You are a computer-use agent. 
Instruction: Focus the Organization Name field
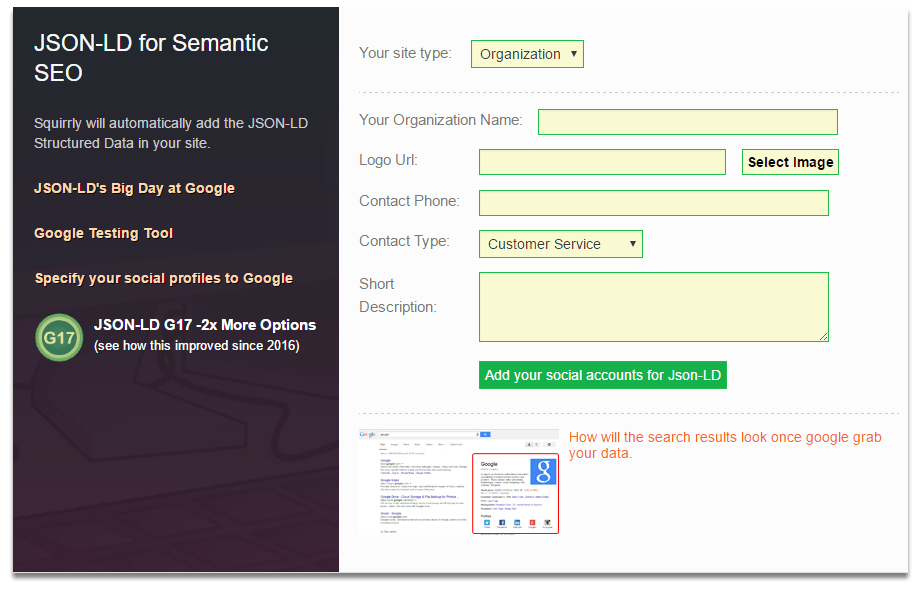(x=687, y=122)
